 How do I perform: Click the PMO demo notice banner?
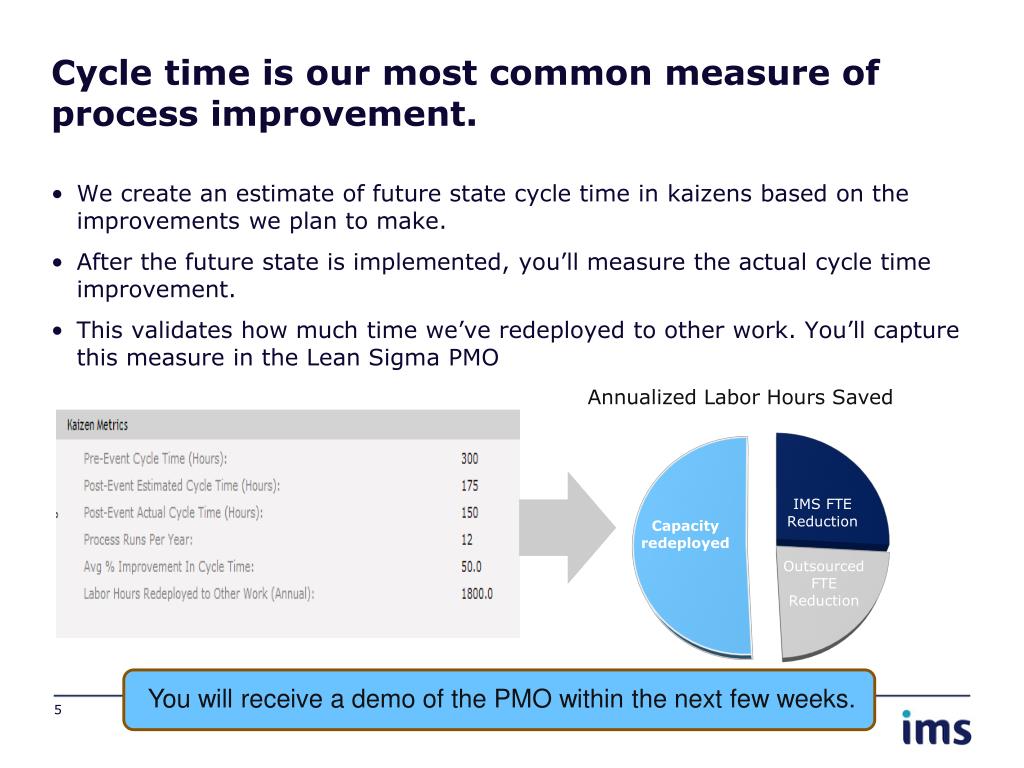point(500,699)
